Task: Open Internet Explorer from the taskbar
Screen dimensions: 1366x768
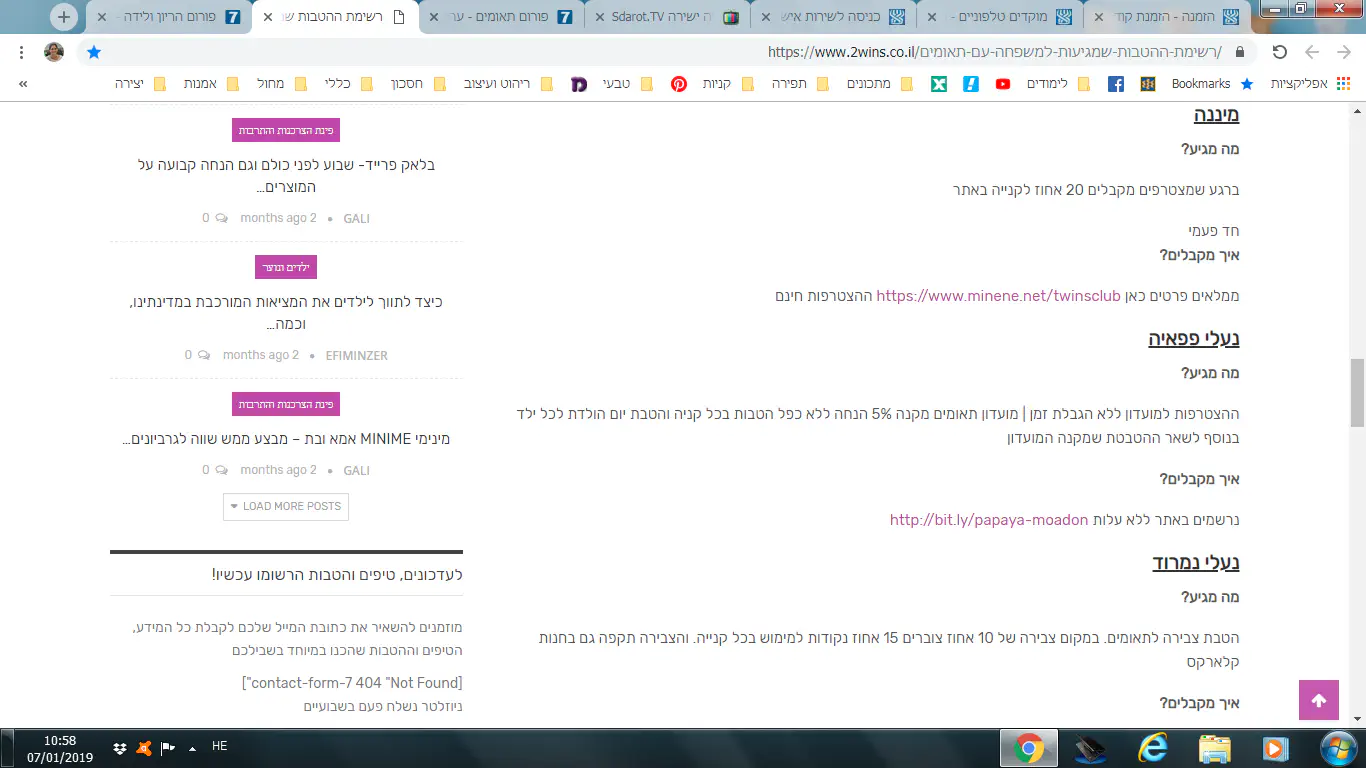Action: tap(1152, 747)
